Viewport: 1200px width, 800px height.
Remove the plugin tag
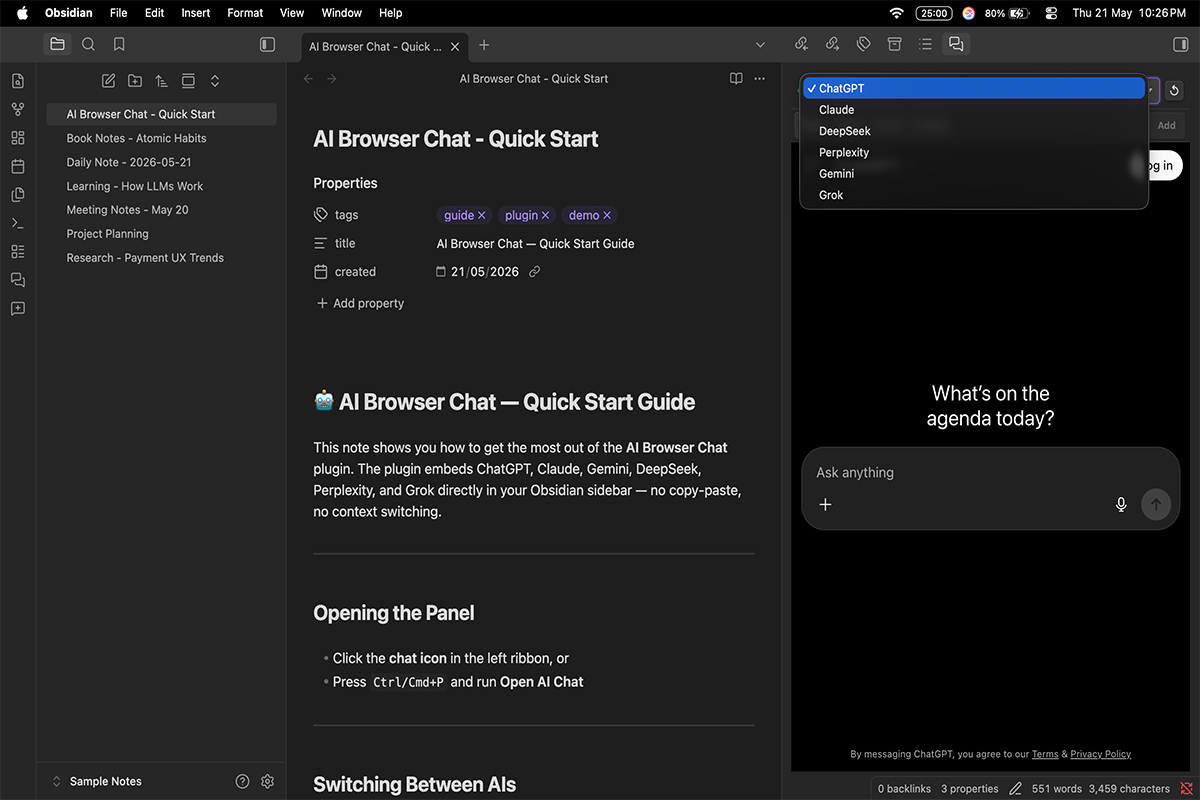(x=545, y=215)
